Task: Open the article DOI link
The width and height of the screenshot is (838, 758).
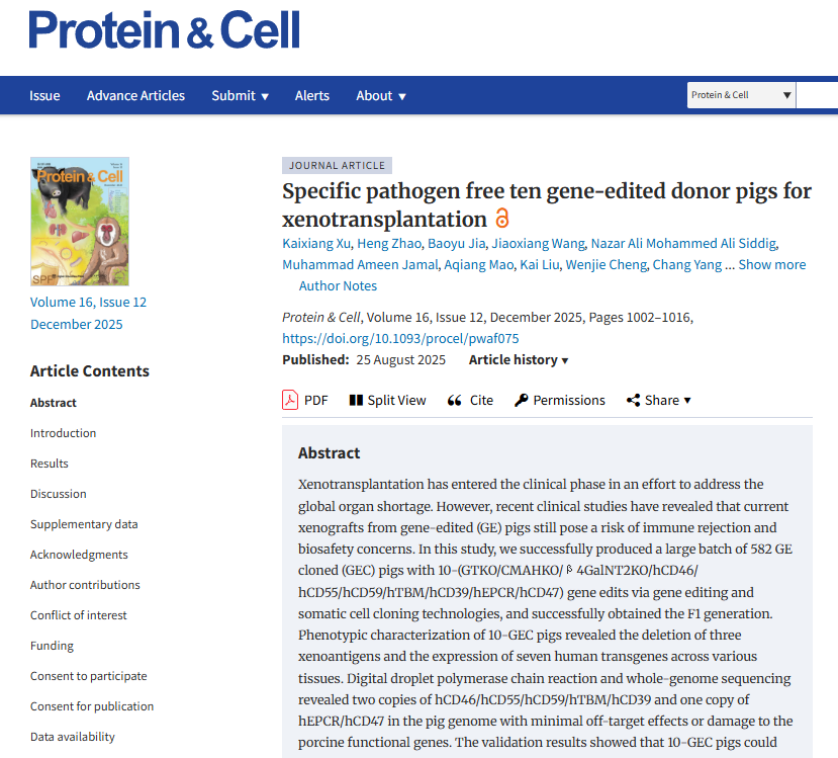Action: (x=401, y=339)
